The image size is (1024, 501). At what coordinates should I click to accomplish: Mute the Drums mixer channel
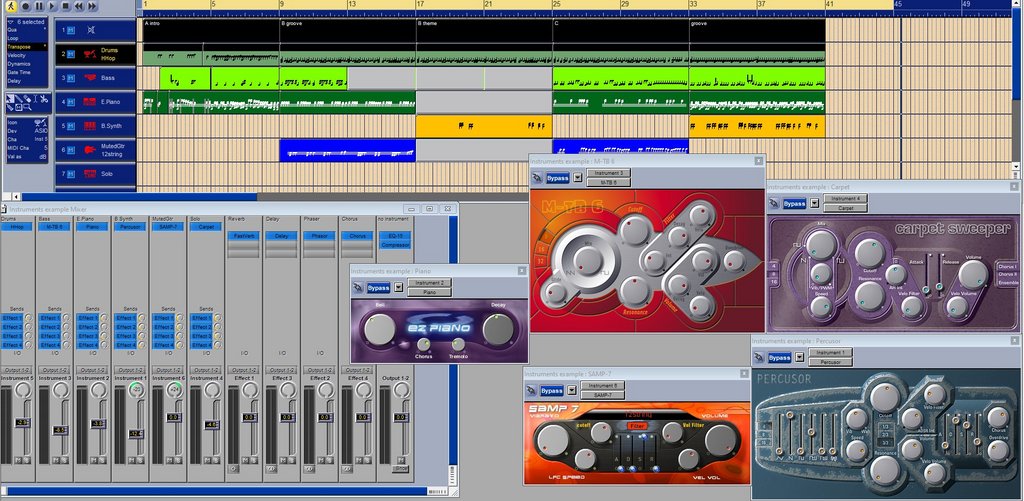tap(19, 461)
